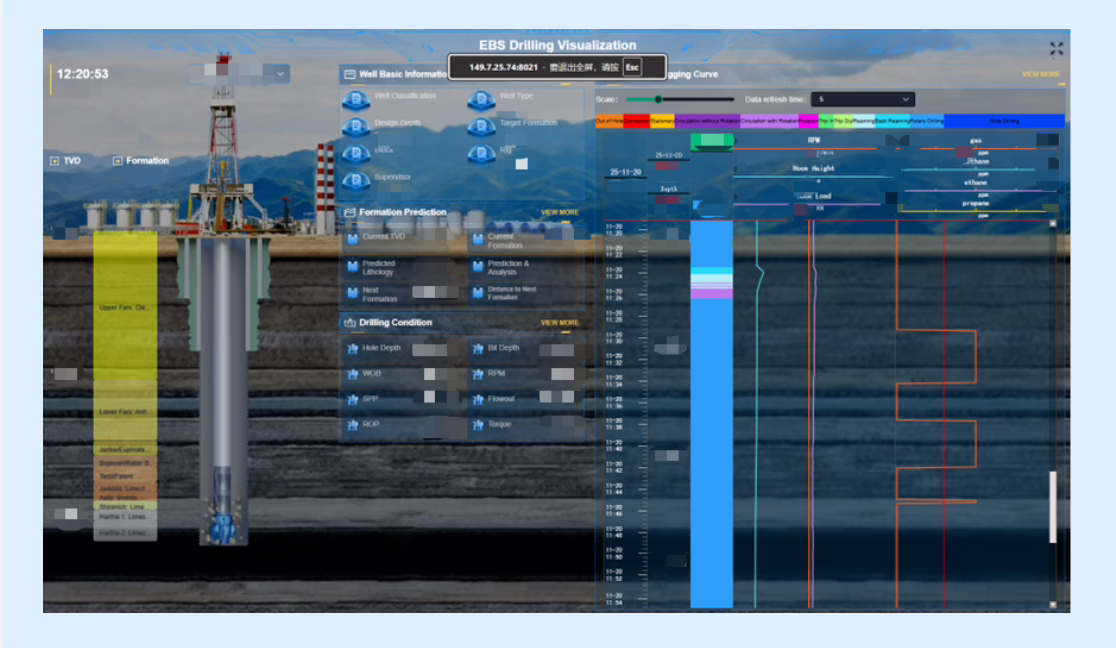The width and height of the screenshot is (1116, 648).
Task: Click the Well Type icon
Action: click(x=481, y=100)
